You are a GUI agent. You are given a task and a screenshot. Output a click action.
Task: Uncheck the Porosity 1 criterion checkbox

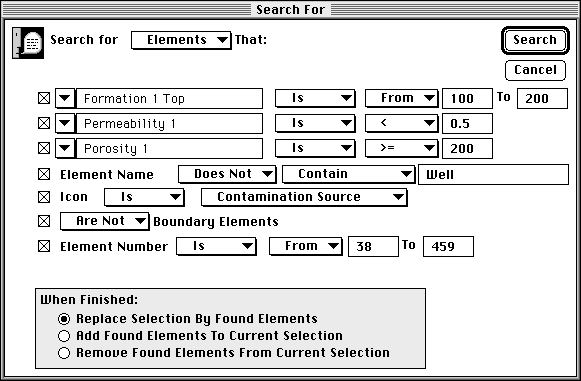44,148
